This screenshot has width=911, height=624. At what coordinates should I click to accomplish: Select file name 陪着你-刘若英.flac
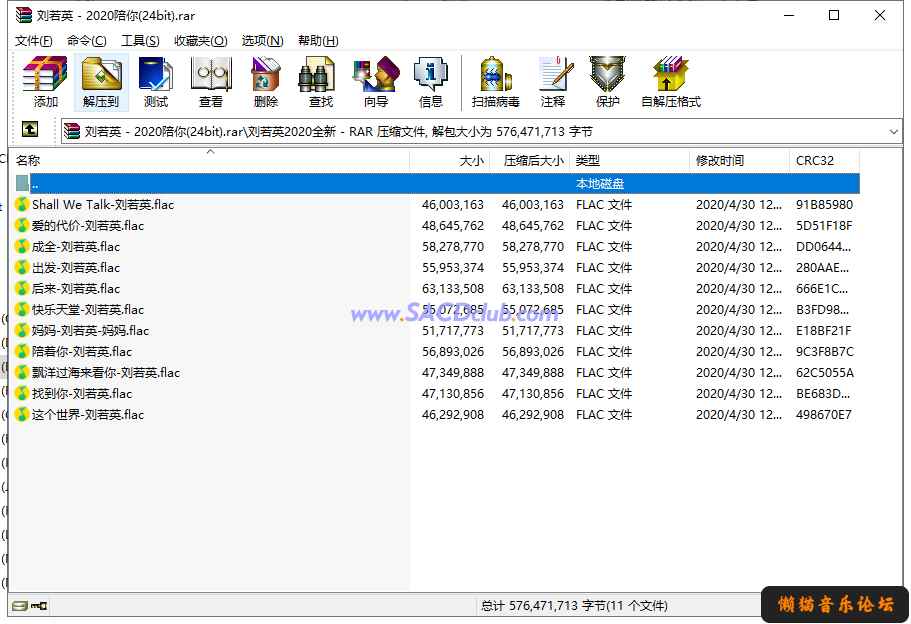point(82,352)
